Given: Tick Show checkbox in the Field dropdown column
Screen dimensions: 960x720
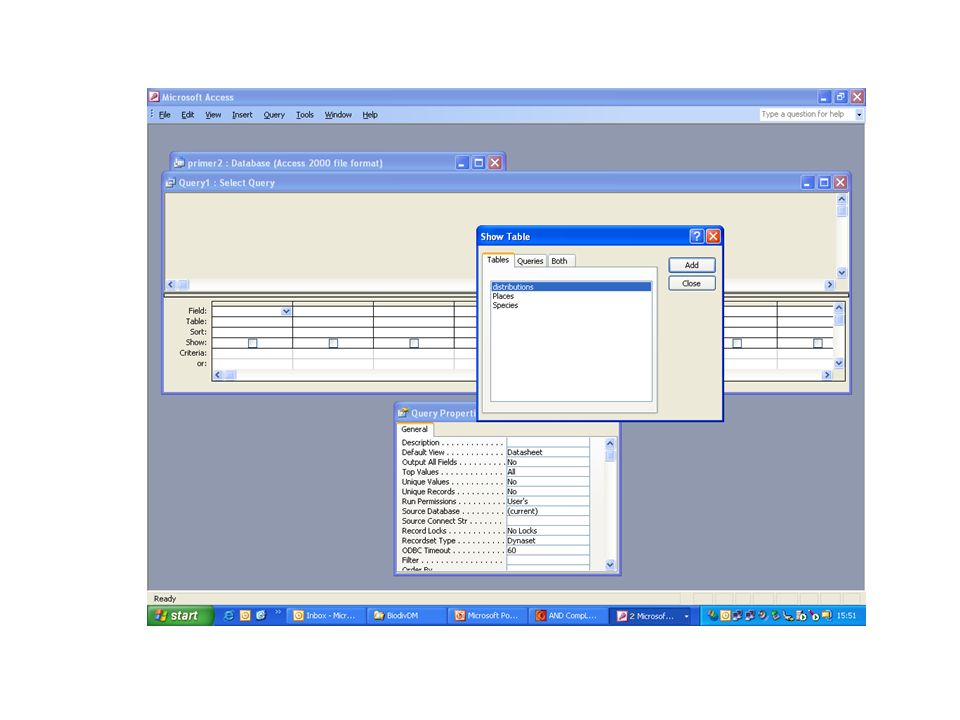Looking at the screenshot, I should (x=252, y=343).
